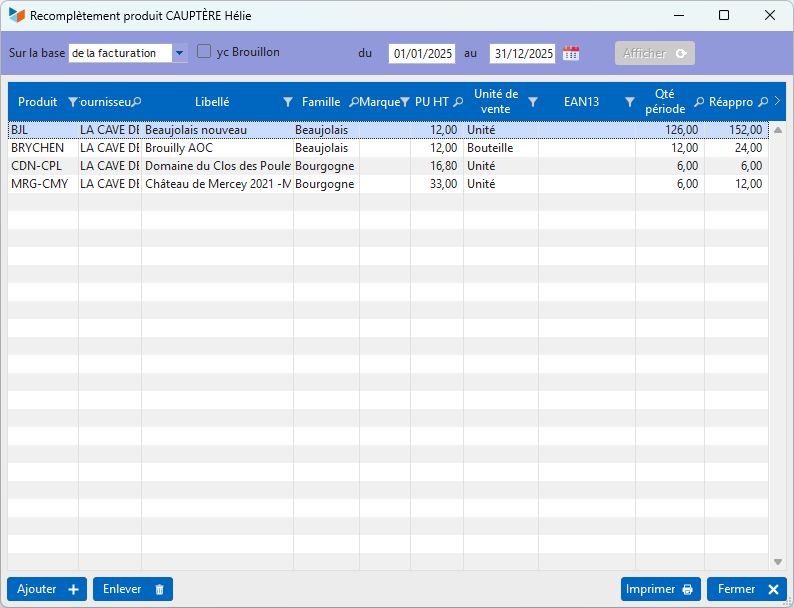Click the Fermer button
794x608 pixels.
click(746, 590)
